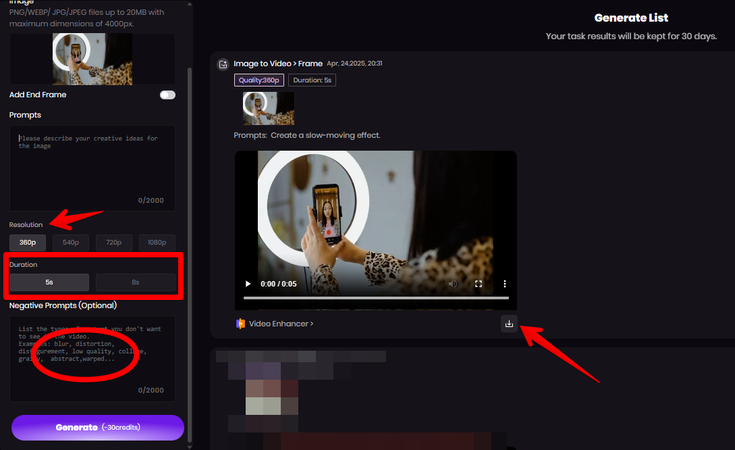Open the Video Enhancer link
Viewport: 735px width, 450px height.
click(x=281, y=323)
